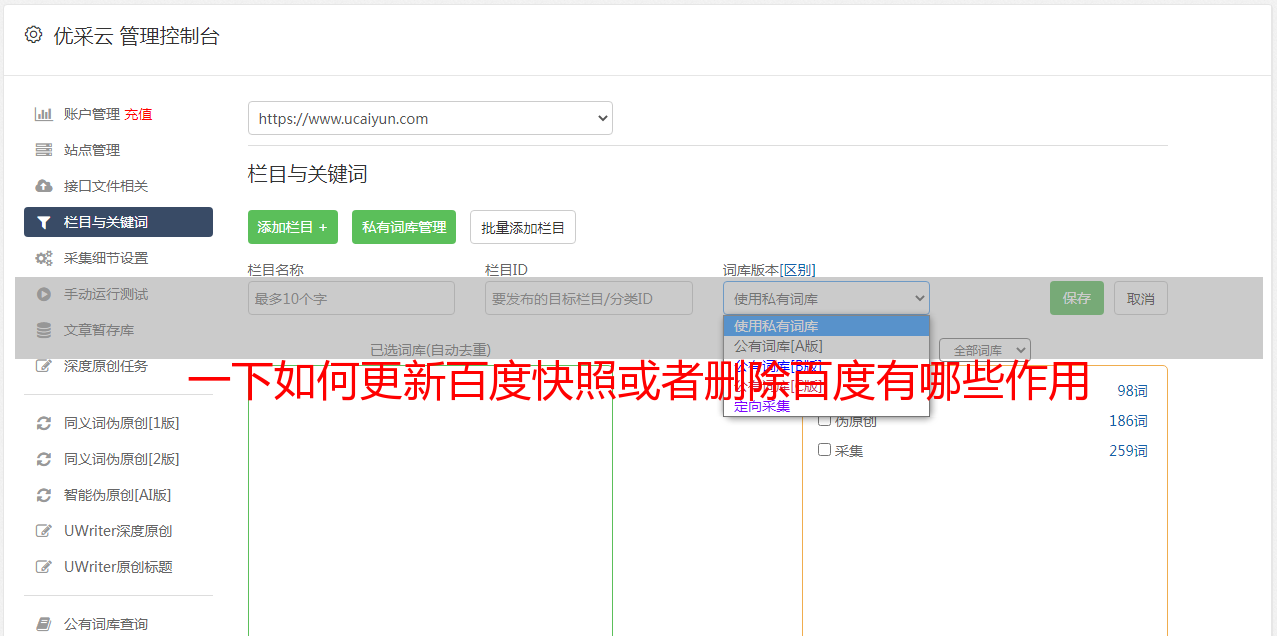Click the 186词 count

tap(1128, 421)
